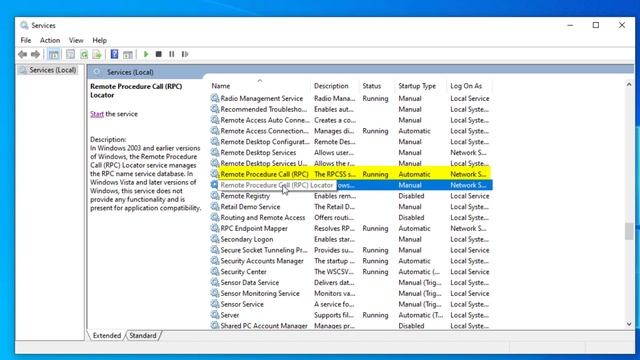Viewport: 640px width, 360px height.
Task: Click the scrollbar down arrow in services list
Action: 629,324
